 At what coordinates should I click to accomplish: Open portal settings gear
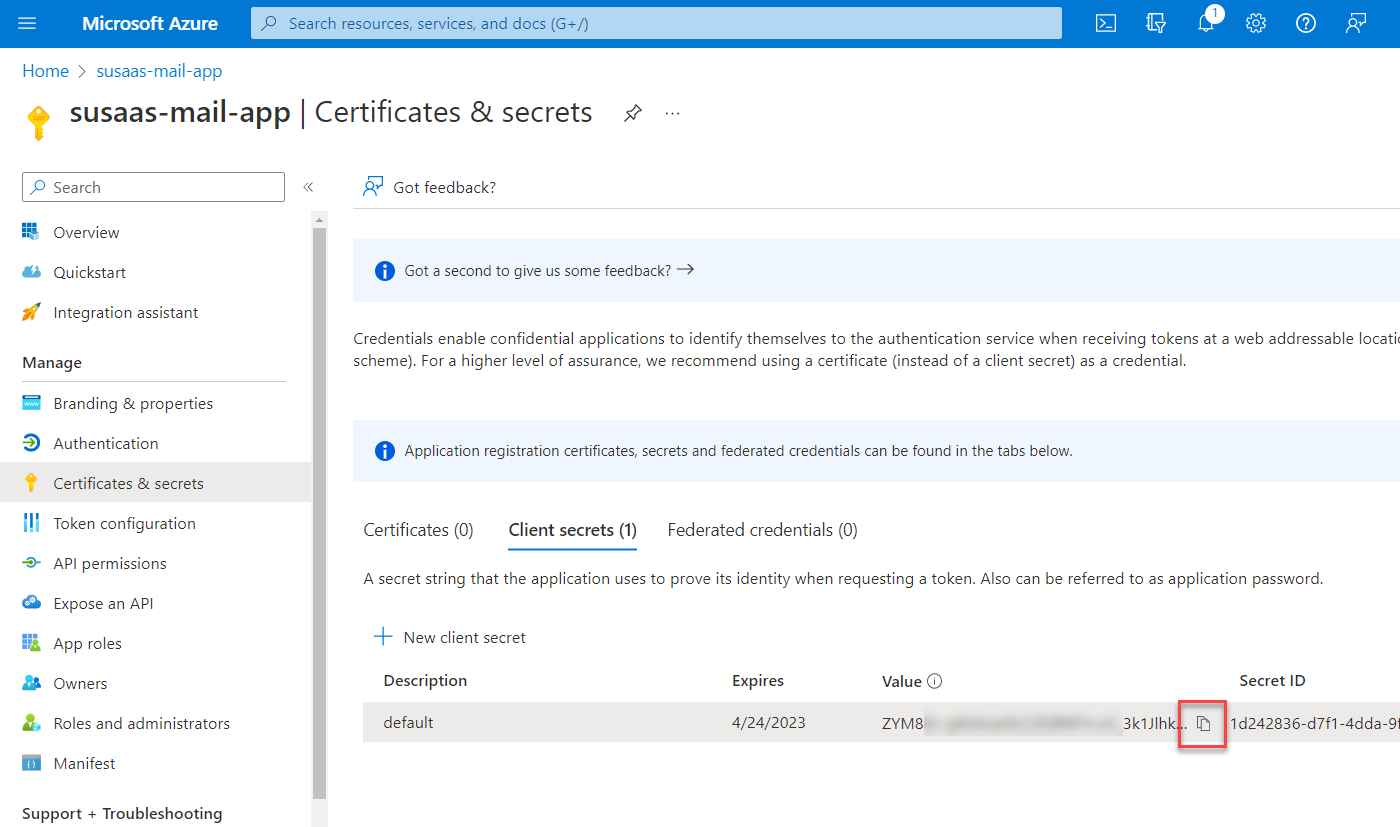1256,24
